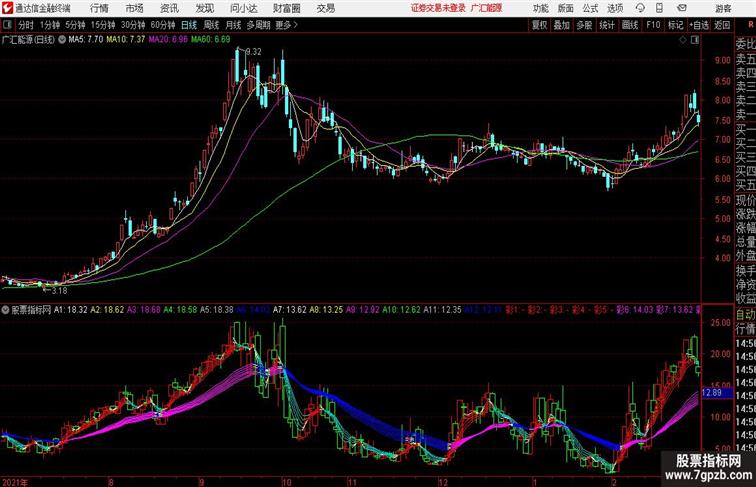Click the A1: 18.32 indicator value
Image resolution: width=756 pixels, height=487 pixels.
[x=70, y=310]
